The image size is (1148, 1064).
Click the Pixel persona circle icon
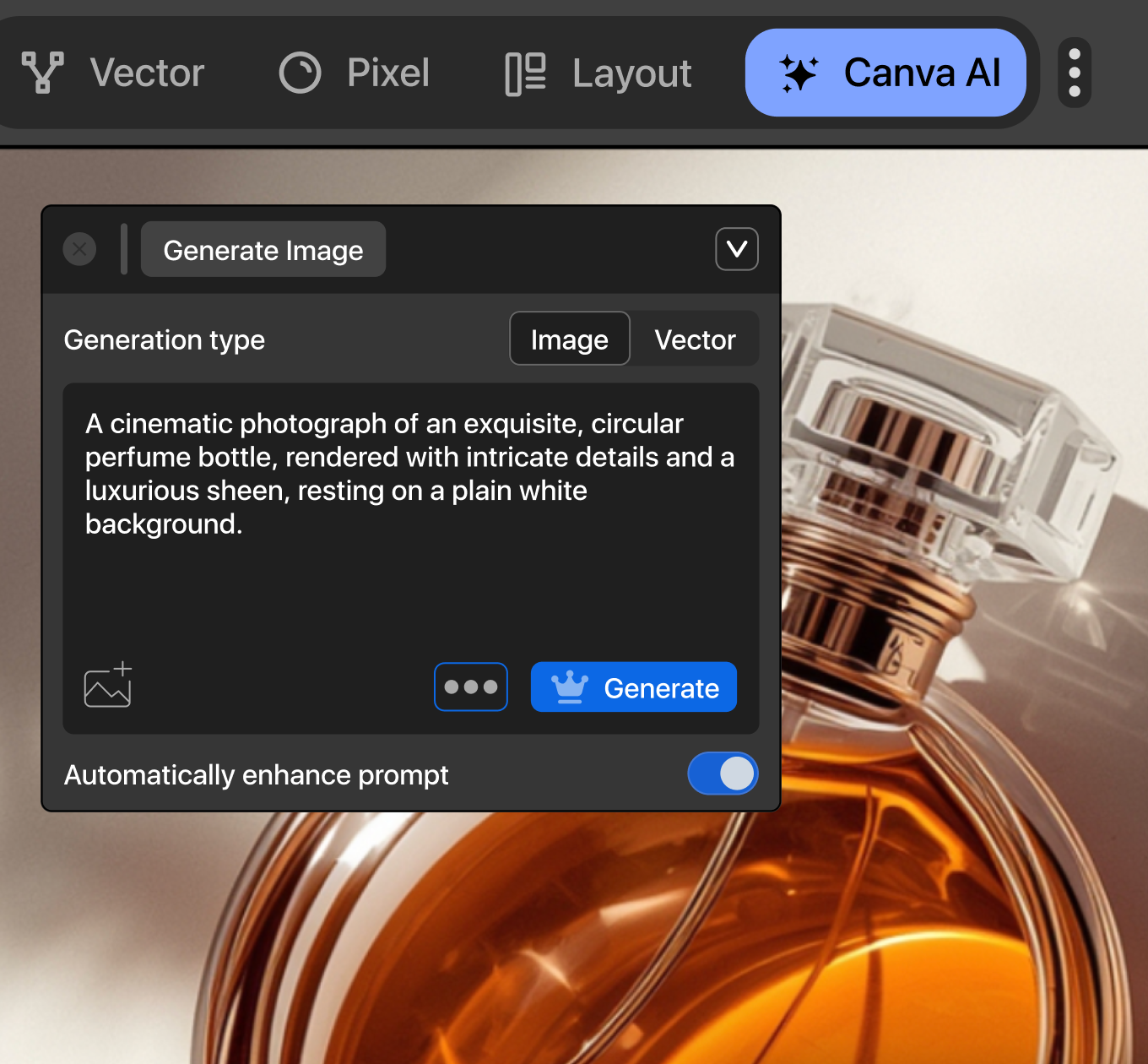300,73
